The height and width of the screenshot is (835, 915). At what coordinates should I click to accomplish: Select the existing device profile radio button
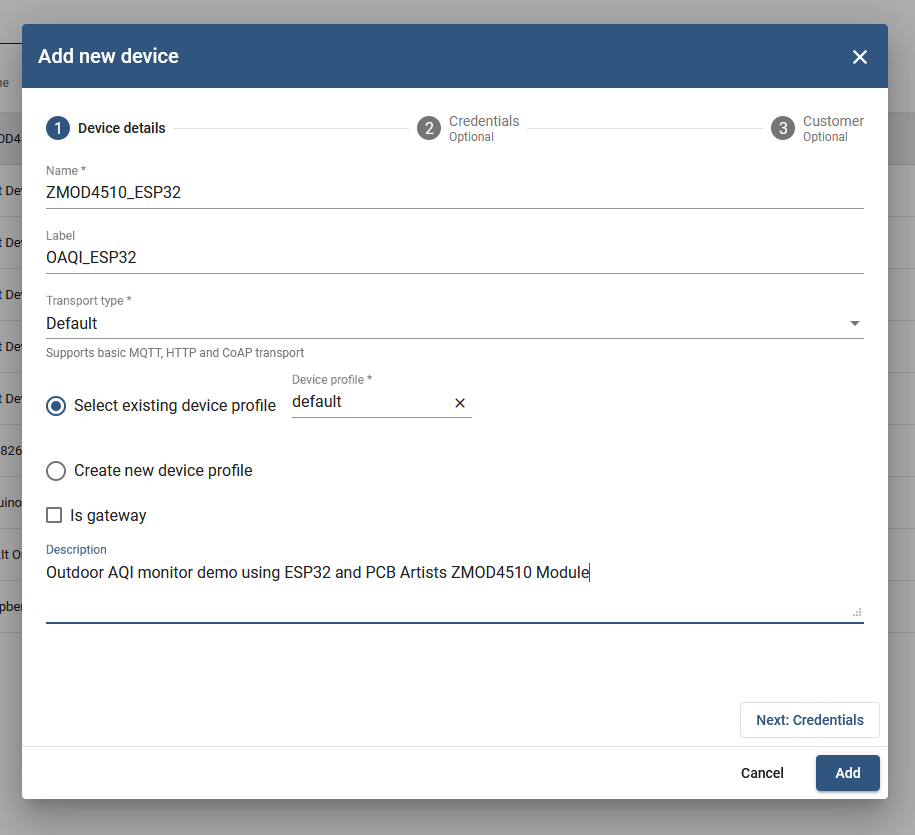(x=57, y=406)
